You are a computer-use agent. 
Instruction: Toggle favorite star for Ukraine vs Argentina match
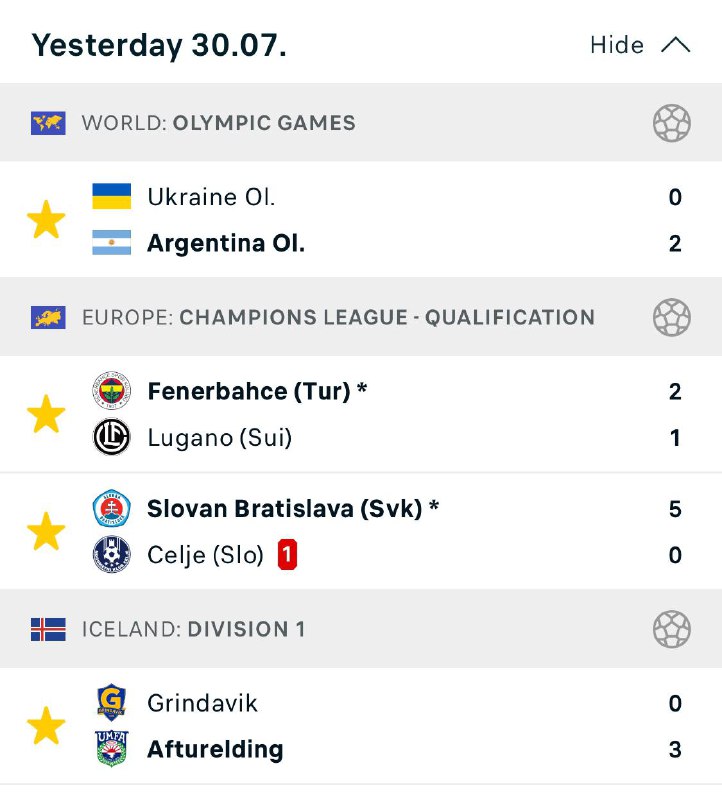[x=46, y=220]
